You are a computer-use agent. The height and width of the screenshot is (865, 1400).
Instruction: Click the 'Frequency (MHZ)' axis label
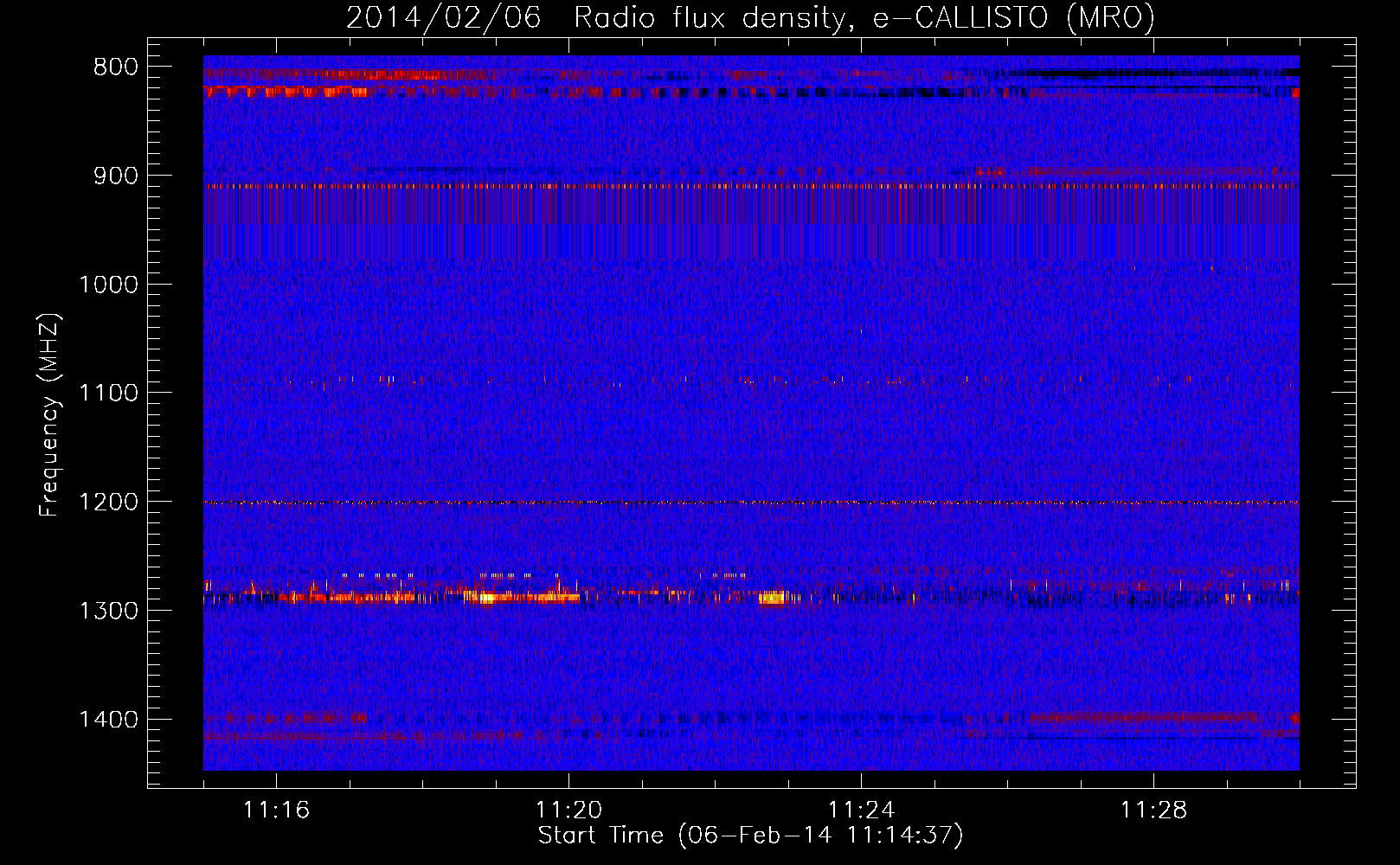49,415
